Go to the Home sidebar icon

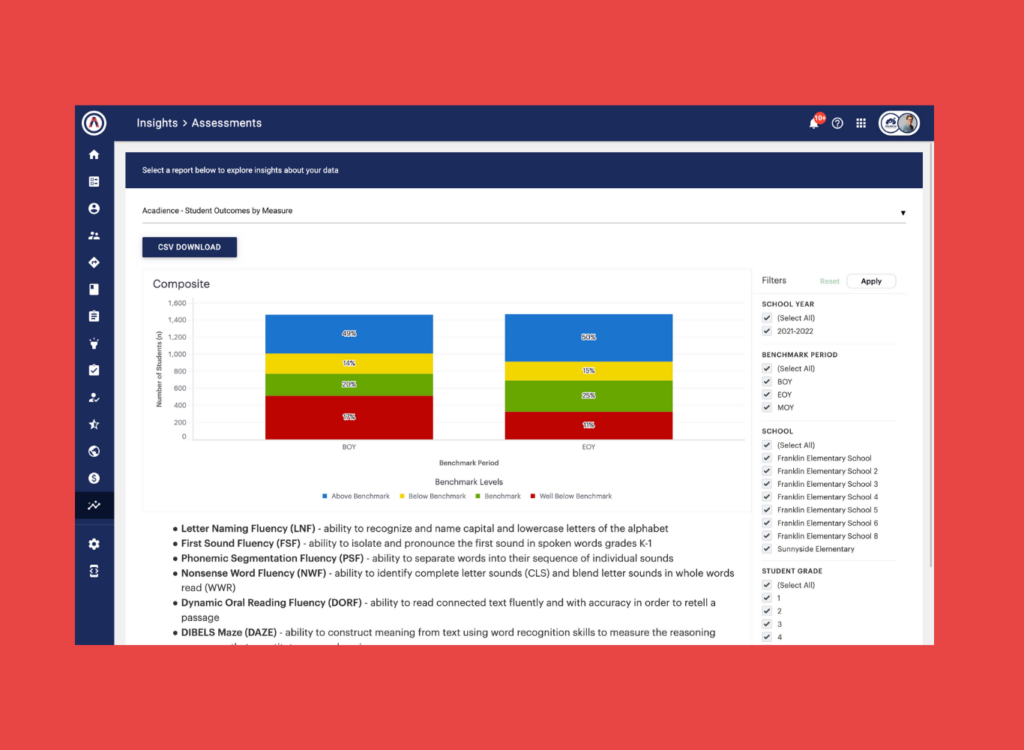click(94, 155)
